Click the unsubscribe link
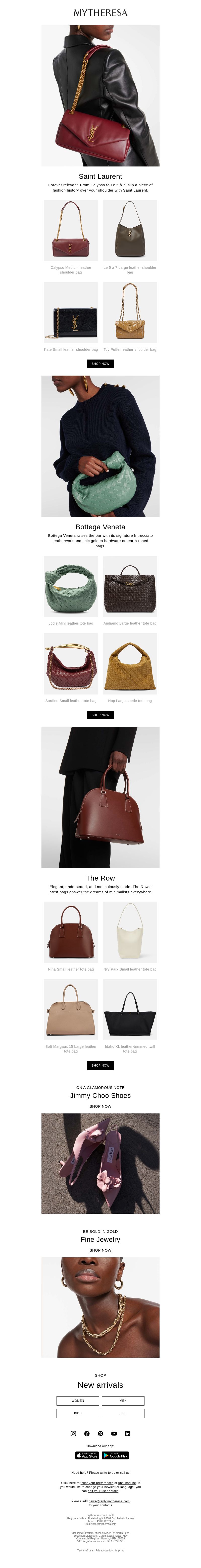The height and width of the screenshot is (1568, 201). (x=127, y=1483)
